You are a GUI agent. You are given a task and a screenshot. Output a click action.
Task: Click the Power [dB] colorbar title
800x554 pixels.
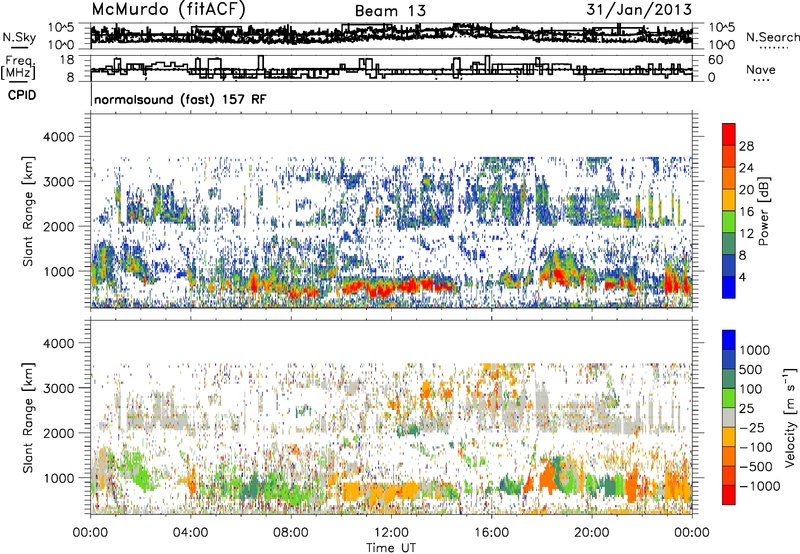(764, 211)
